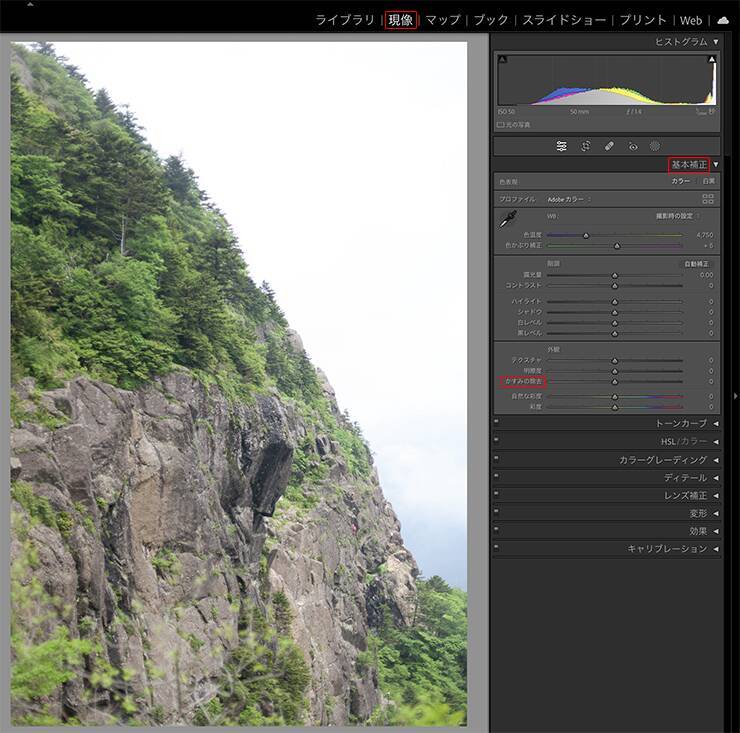Toggle the HSL/カラー panel switch
This screenshot has height=733, width=740.
(x=496, y=439)
